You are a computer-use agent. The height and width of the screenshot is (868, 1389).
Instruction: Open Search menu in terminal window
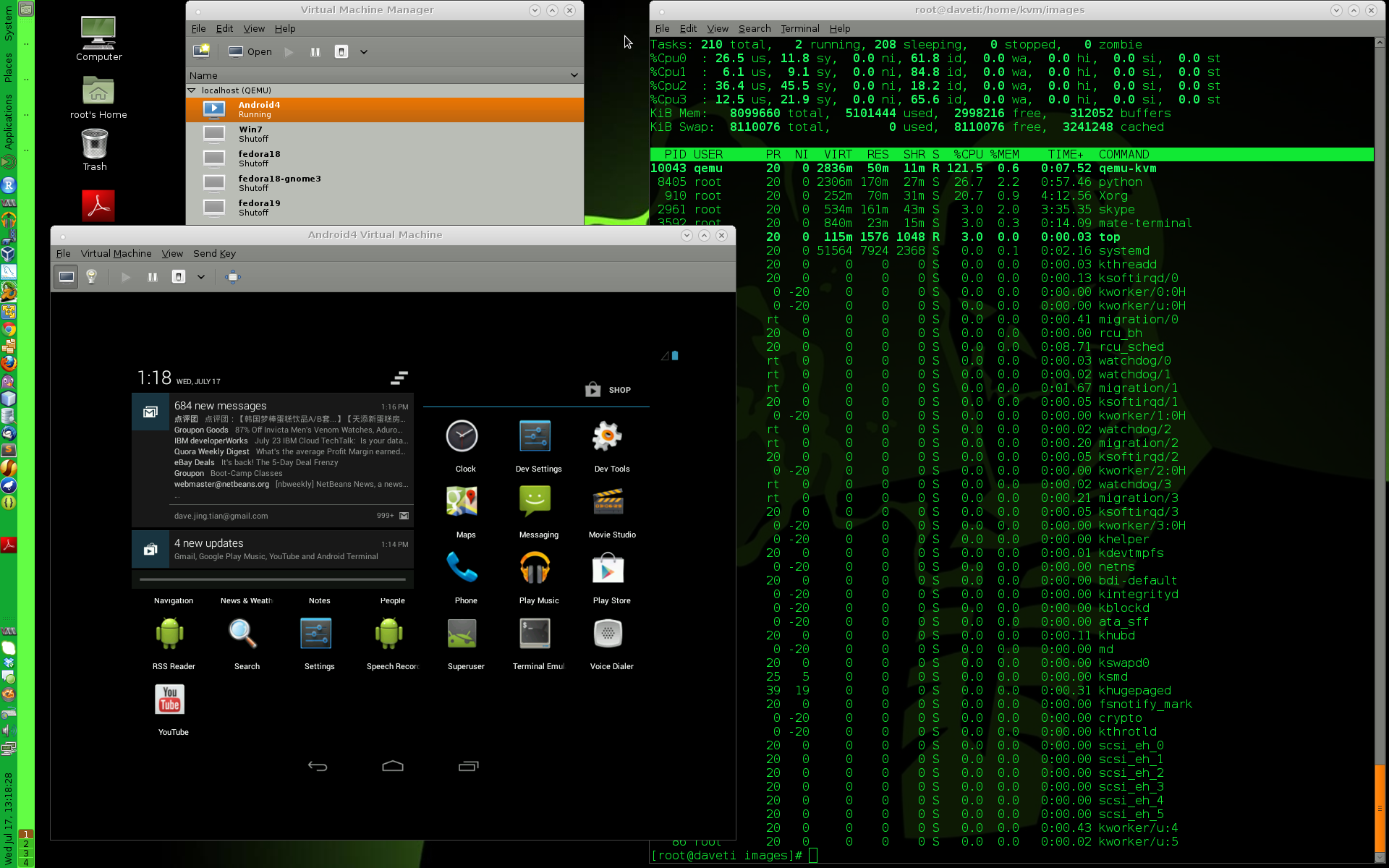point(755,29)
